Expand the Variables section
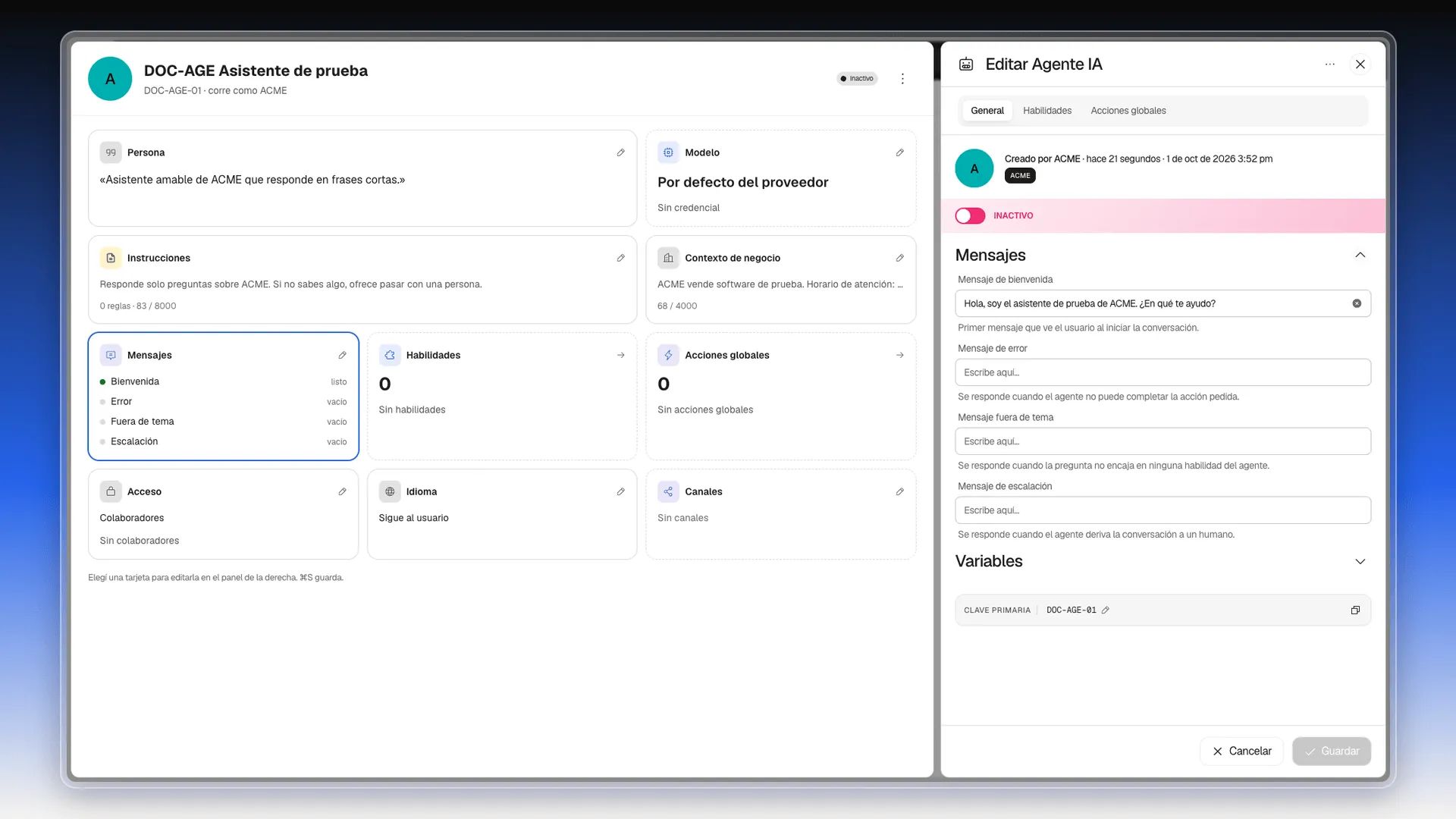 [x=1360, y=561]
